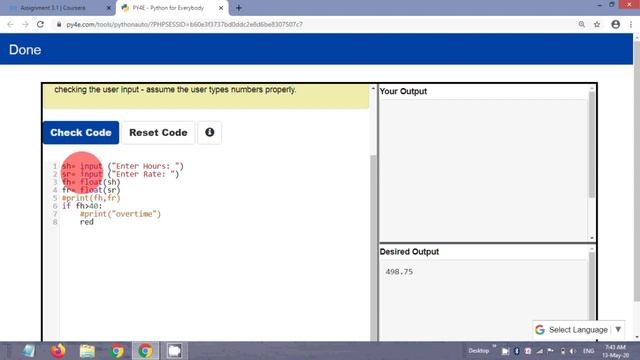Open File Explorer from the taskbar
640x360 pixels.
tap(87, 351)
